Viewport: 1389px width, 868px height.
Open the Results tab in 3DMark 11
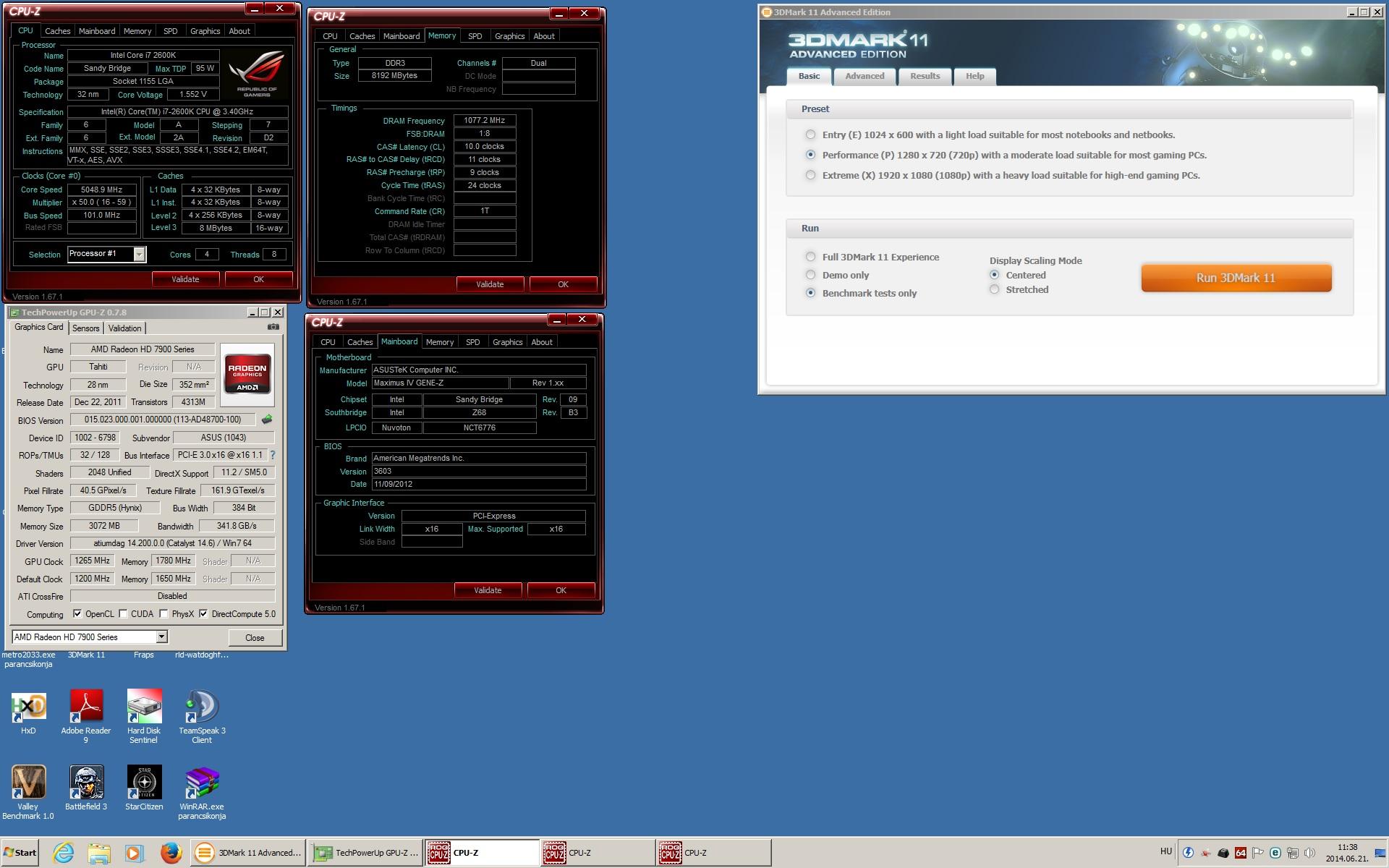coord(925,76)
